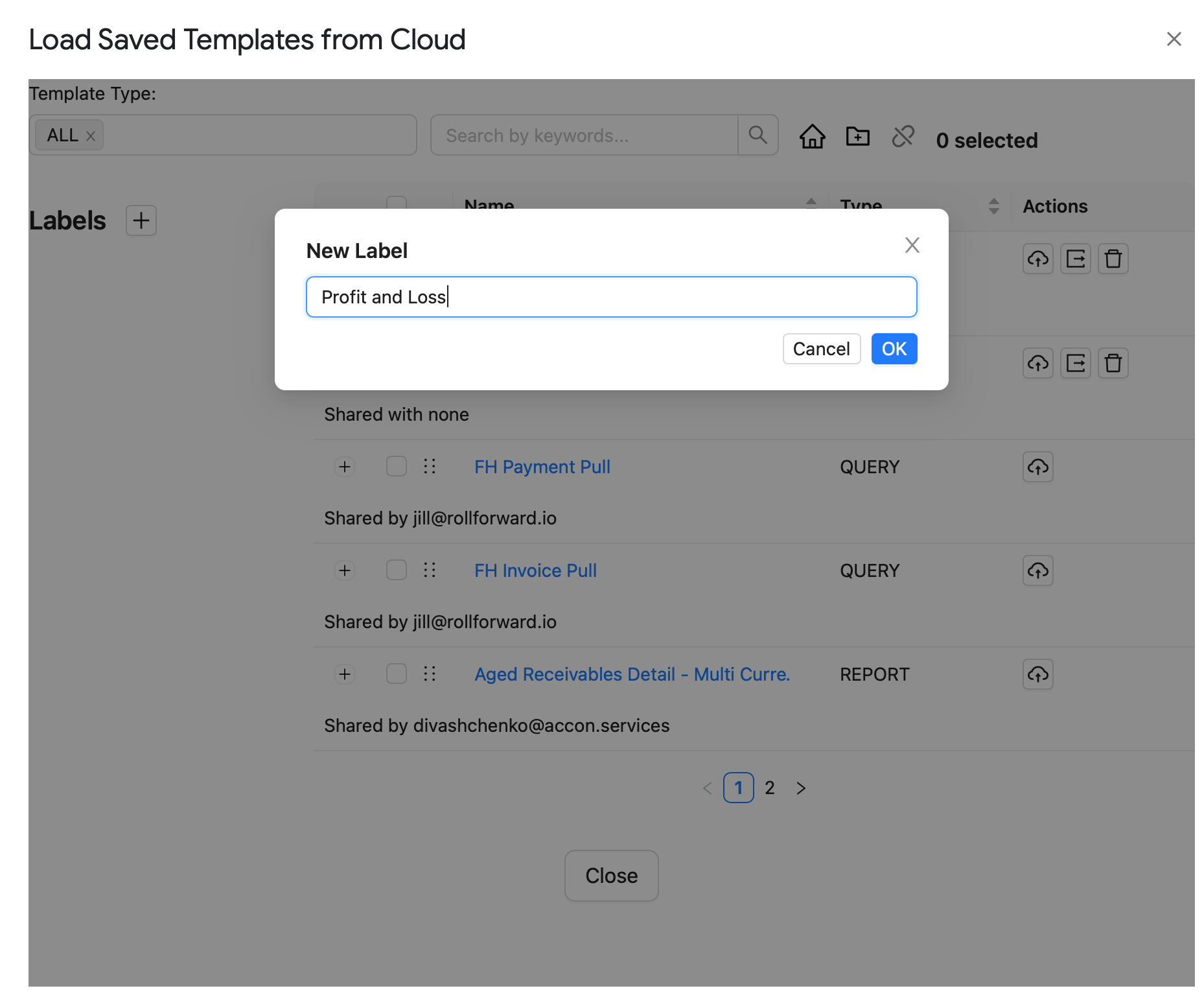
Task: Go to home folder icon
Action: [812, 136]
